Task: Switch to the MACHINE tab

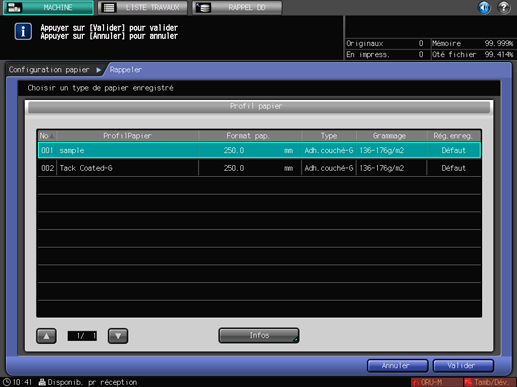Action: [x=48, y=7]
